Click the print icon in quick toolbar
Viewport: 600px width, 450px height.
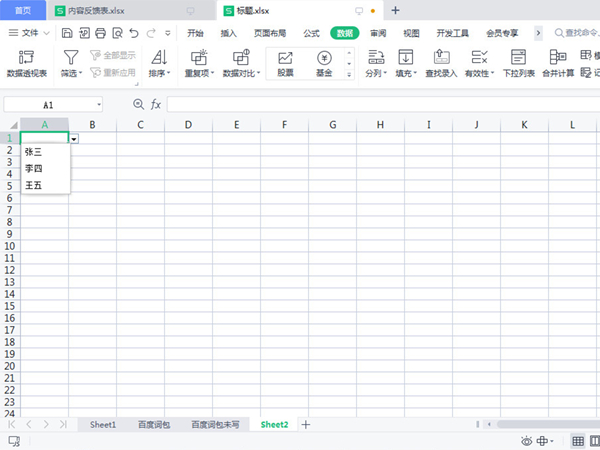(100, 33)
